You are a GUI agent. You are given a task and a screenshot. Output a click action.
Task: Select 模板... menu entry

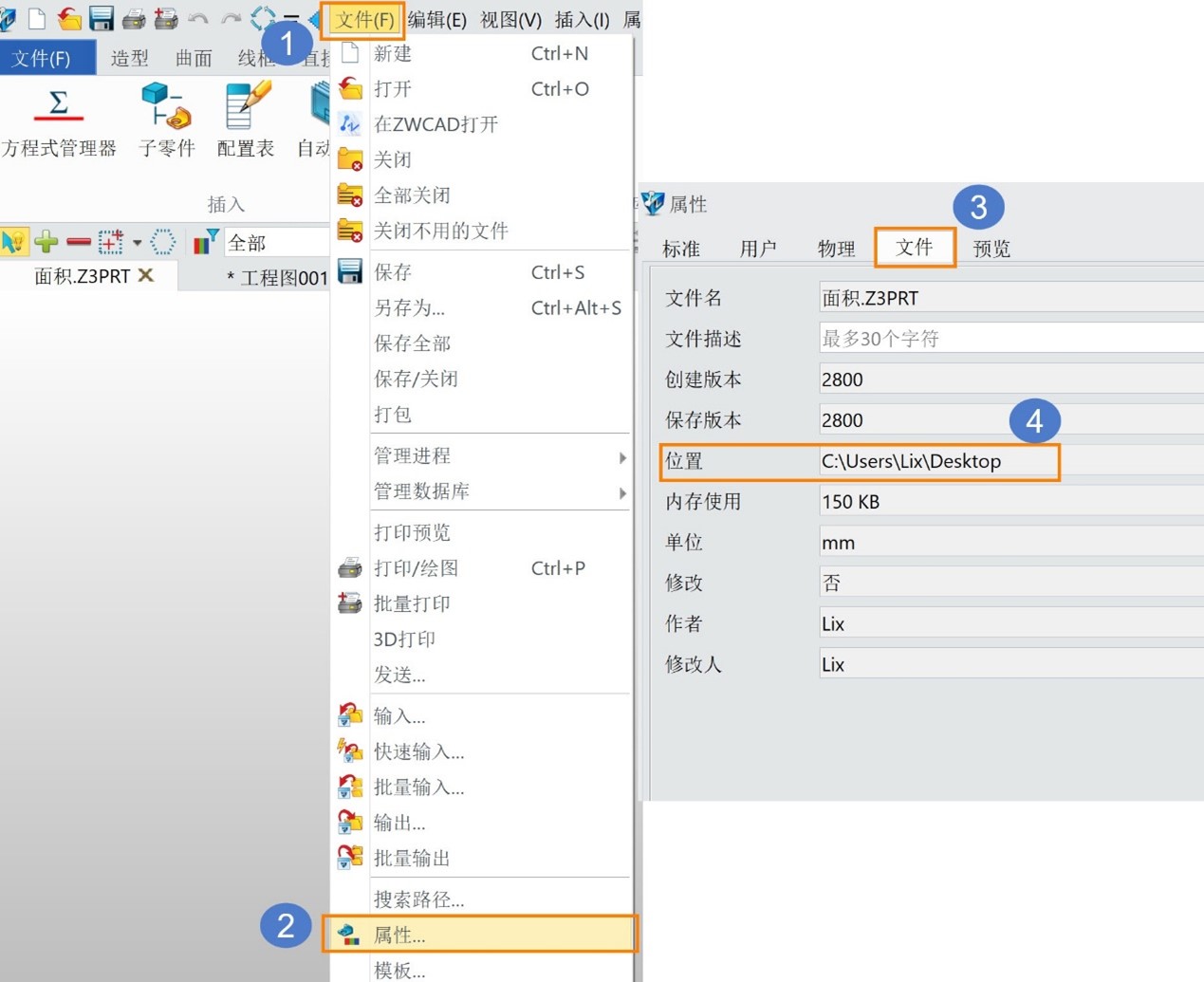coord(482,969)
